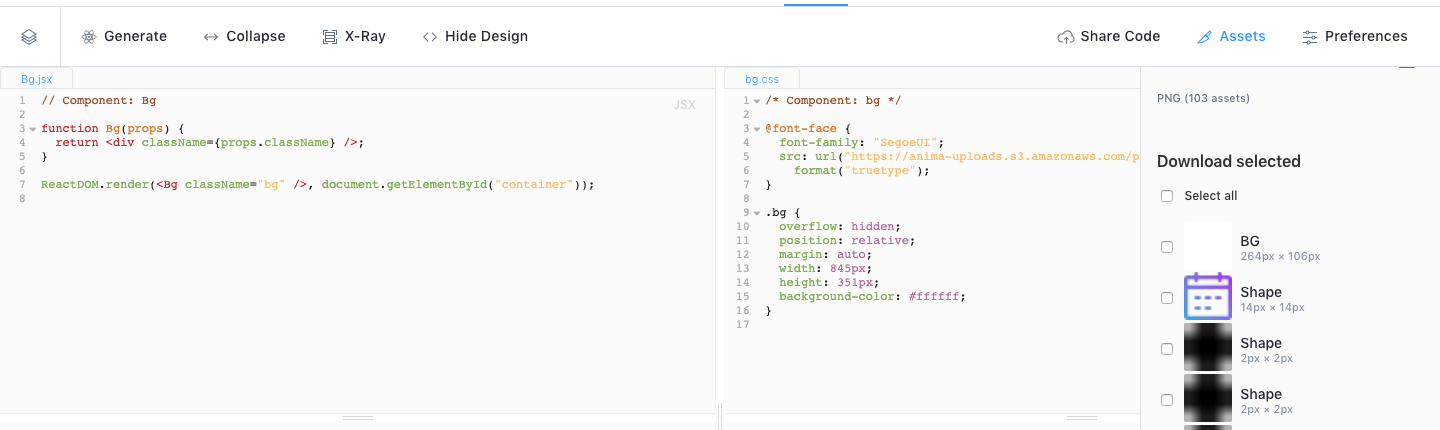Click the ReactDOM.render code line
This screenshot has height=430, width=1440.
coord(318,185)
